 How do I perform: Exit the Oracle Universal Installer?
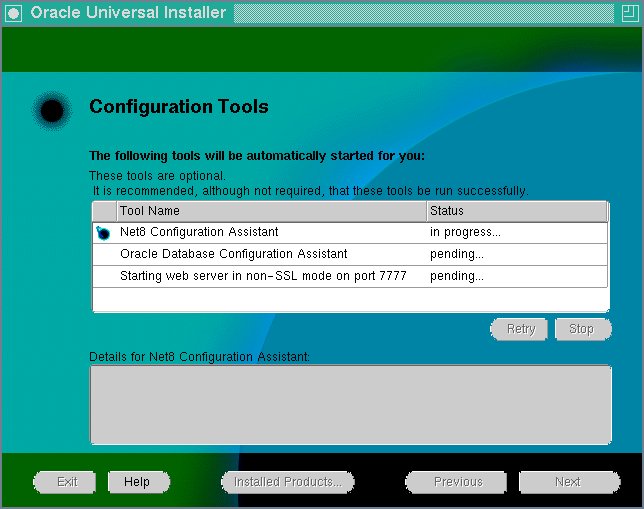point(65,482)
